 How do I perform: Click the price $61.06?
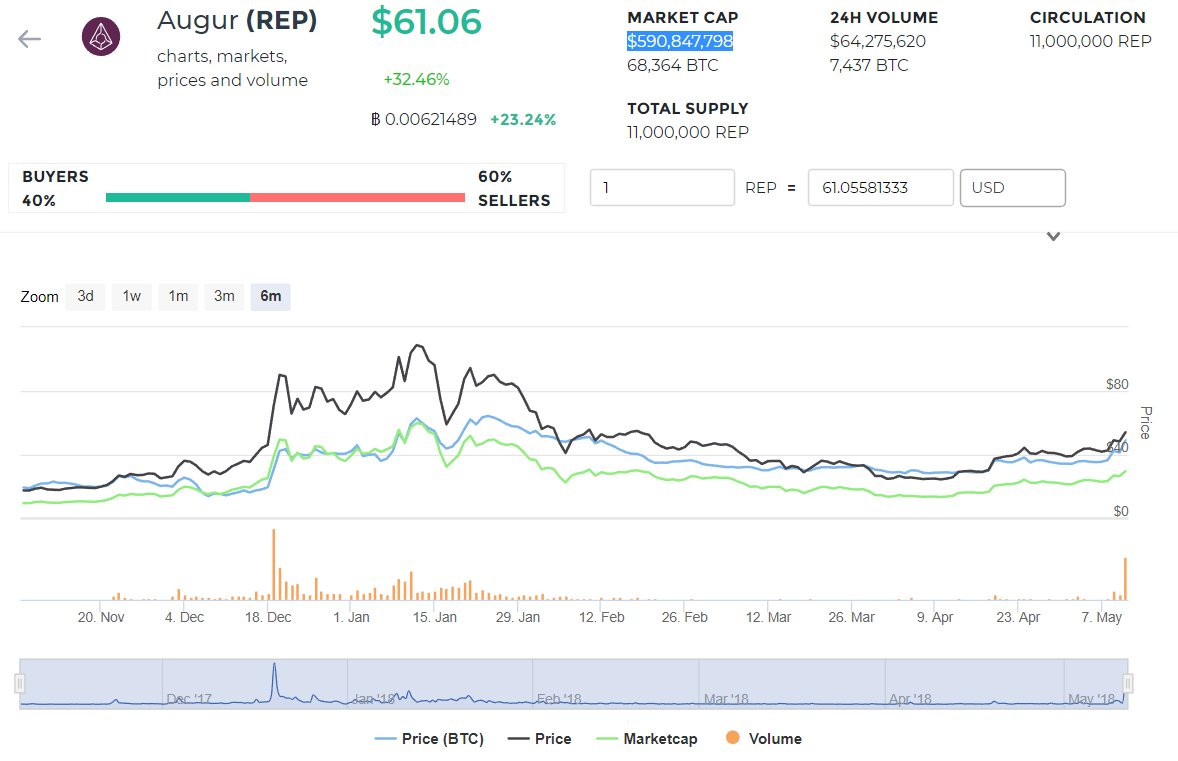pyautogui.click(x=426, y=21)
